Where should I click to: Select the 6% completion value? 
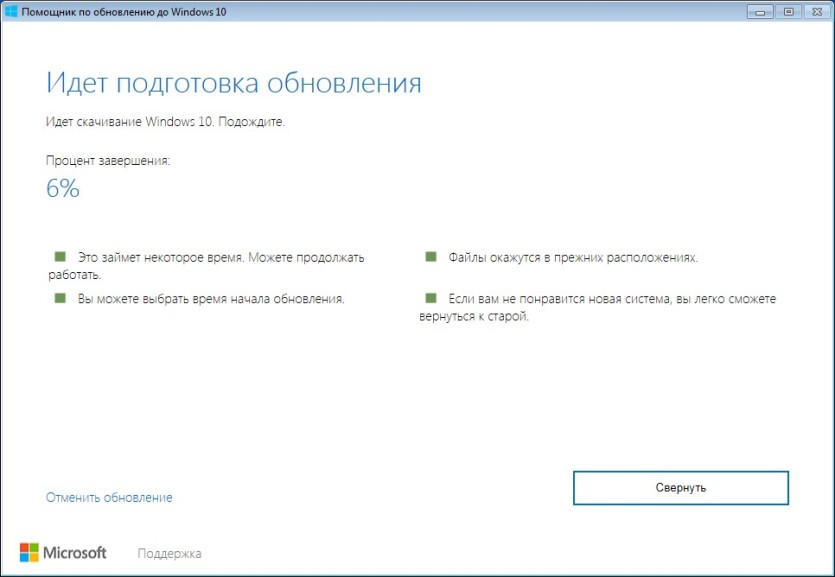63,188
